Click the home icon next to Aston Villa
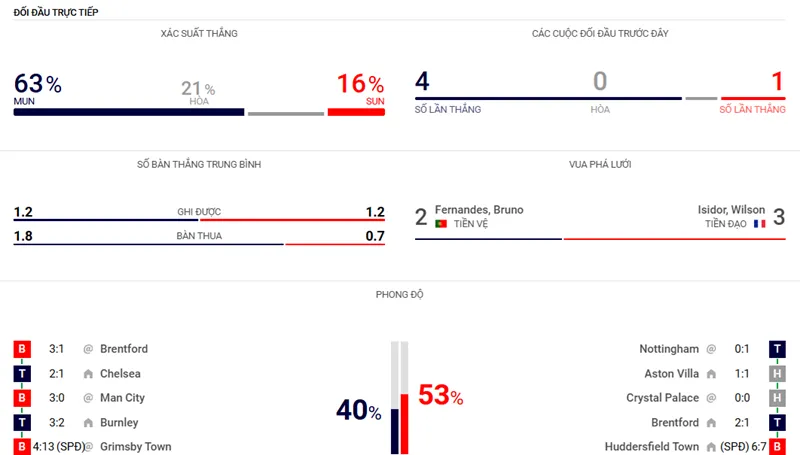Screen dimensions: 800x455 click(x=712, y=374)
